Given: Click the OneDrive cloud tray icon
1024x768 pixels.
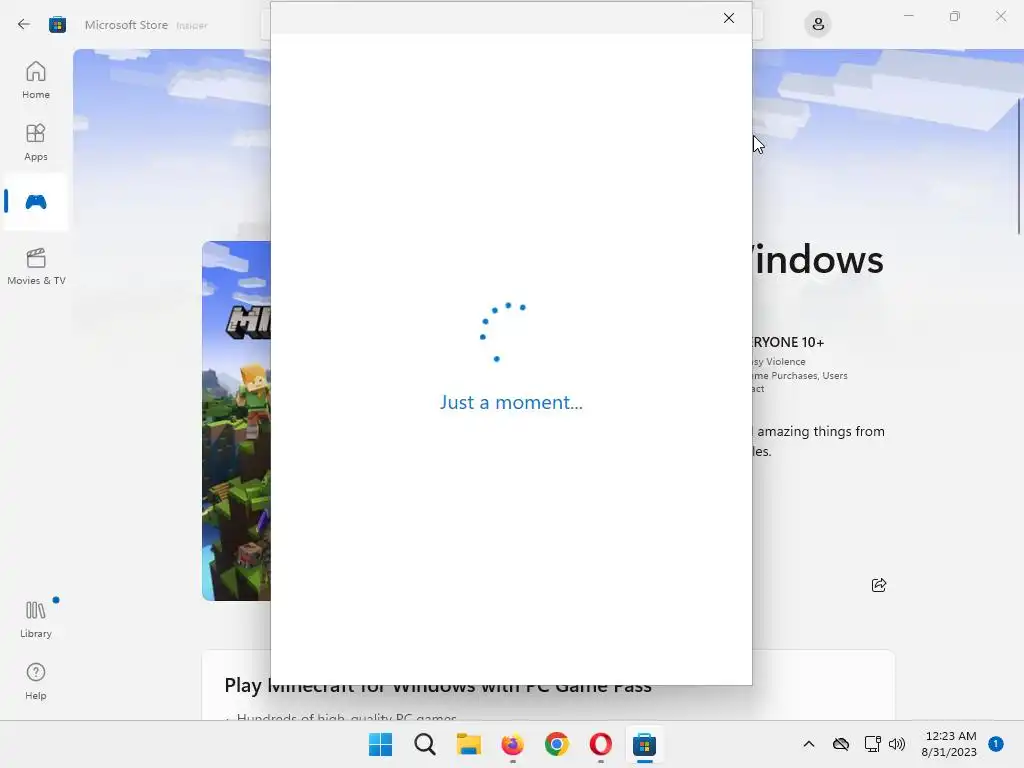Looking at the screenshot, I should [841, 744].
